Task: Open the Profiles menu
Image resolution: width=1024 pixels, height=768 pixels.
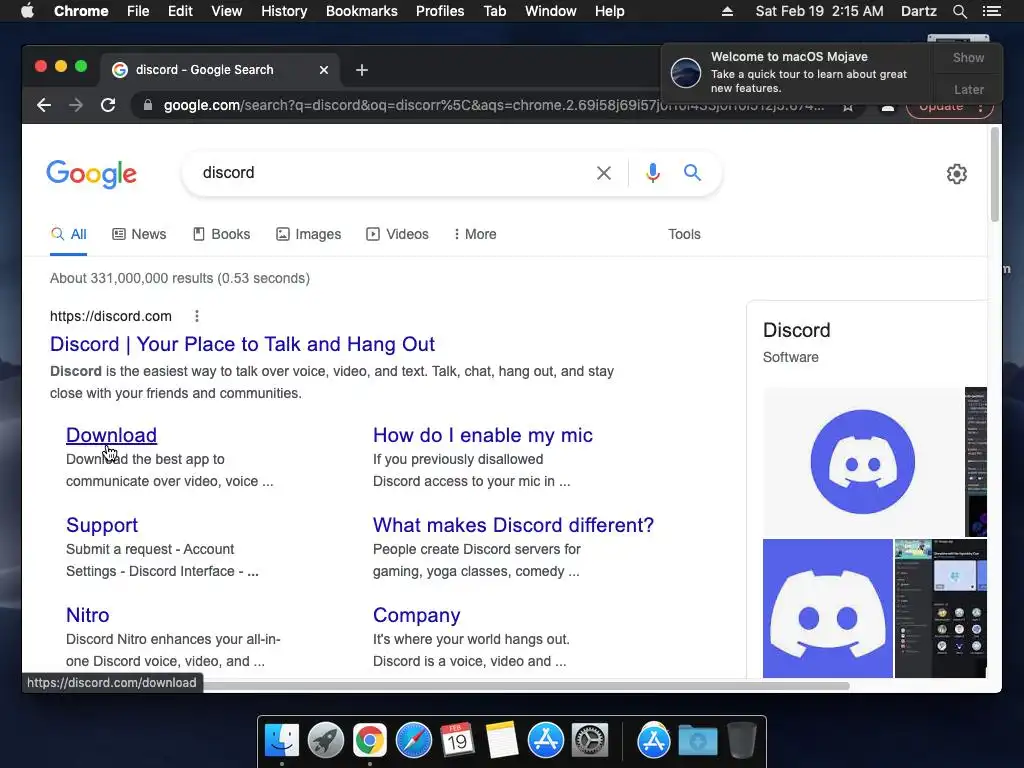Action: 440,11
